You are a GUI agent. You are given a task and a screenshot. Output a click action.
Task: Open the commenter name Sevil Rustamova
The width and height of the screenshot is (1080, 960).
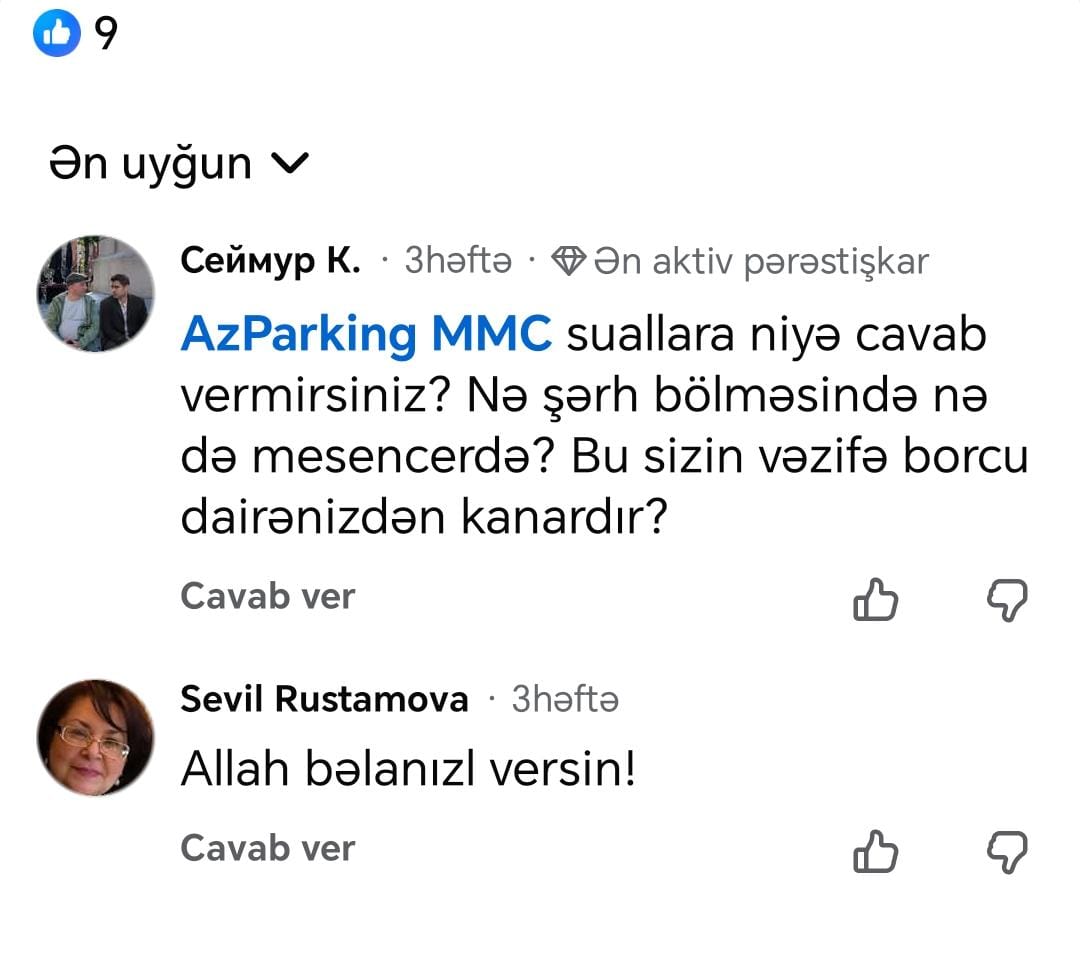click(x=324, y=699)
